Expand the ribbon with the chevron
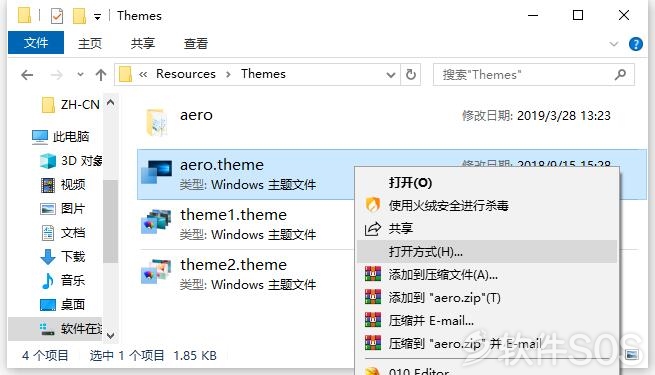Screen dimensions: 655x375 tap(614, 44)
